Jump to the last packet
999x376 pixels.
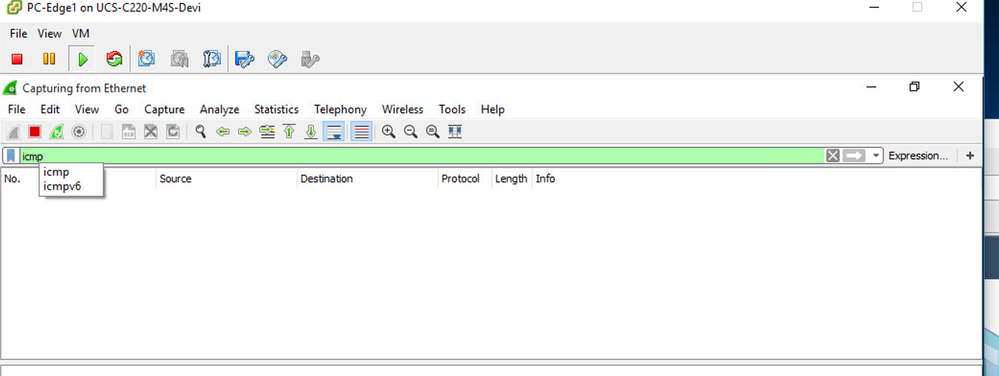point(311,132)
